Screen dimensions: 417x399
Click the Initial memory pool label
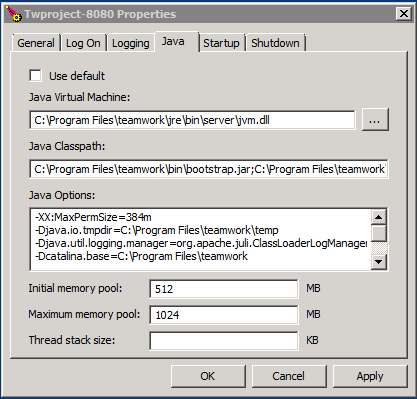75,288
